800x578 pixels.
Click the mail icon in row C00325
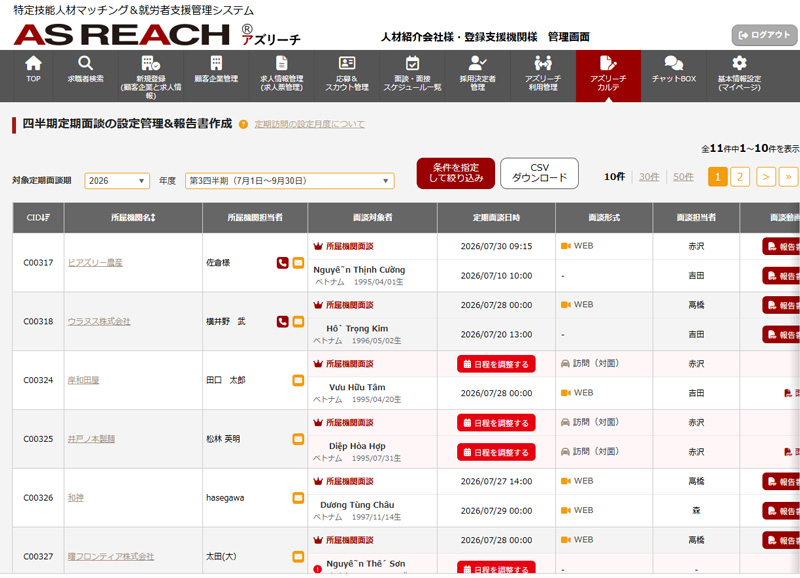(298, 439)
